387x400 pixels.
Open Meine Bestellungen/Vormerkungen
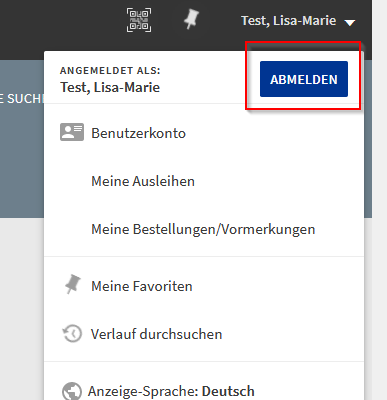(x=204, y=229)
